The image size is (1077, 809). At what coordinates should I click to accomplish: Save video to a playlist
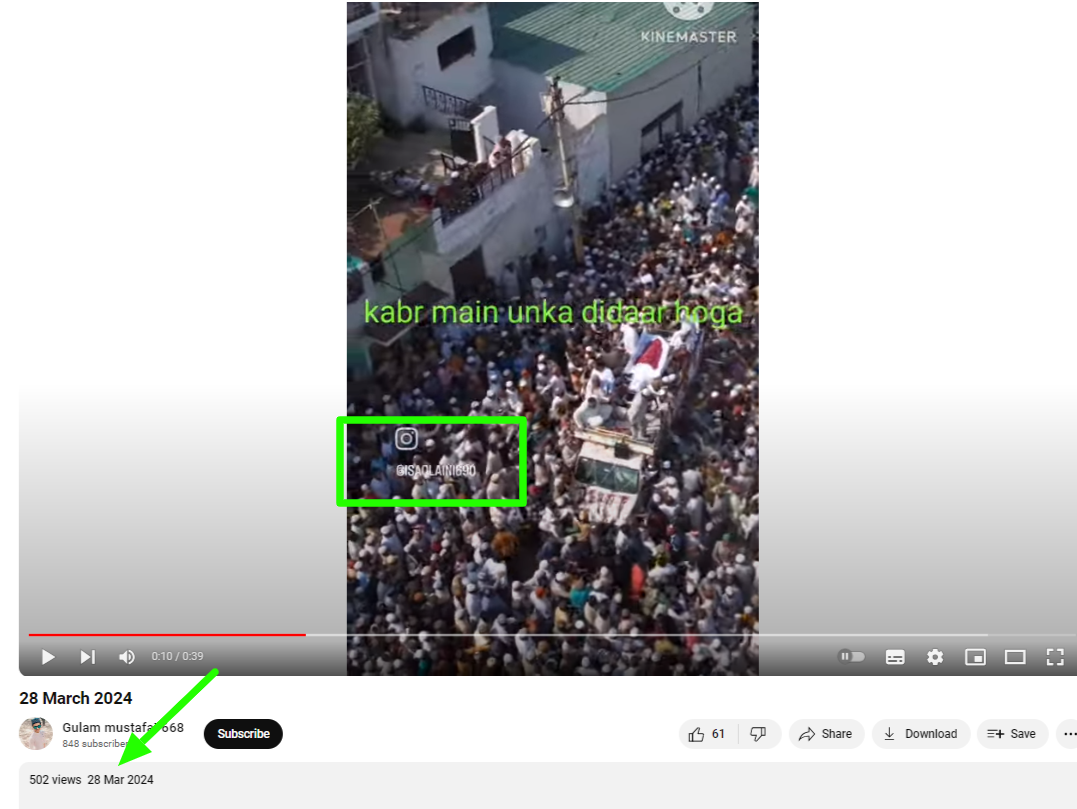(1012, 734)
